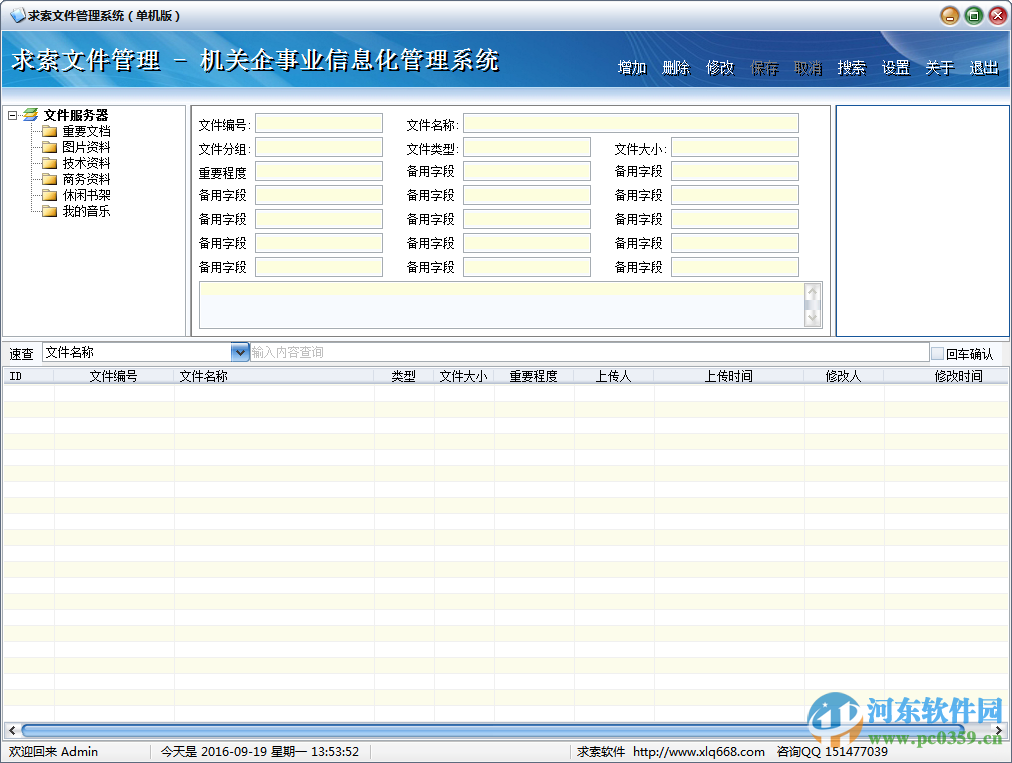Screen dimensions: 1012x763
Task: Click 退出 (Exit) on the top bar
Action: [981, 68]
